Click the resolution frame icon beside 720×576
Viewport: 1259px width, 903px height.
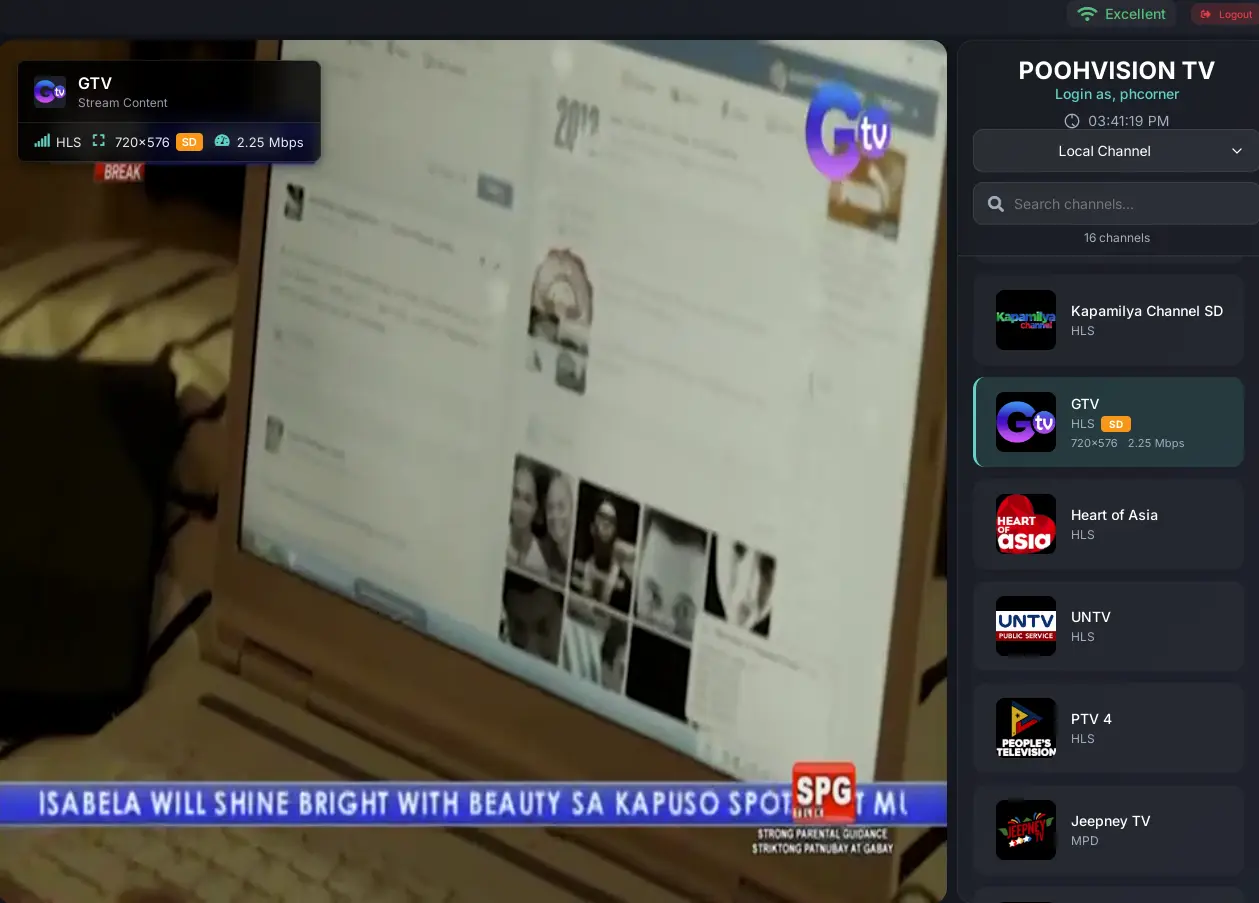point(98,142)
